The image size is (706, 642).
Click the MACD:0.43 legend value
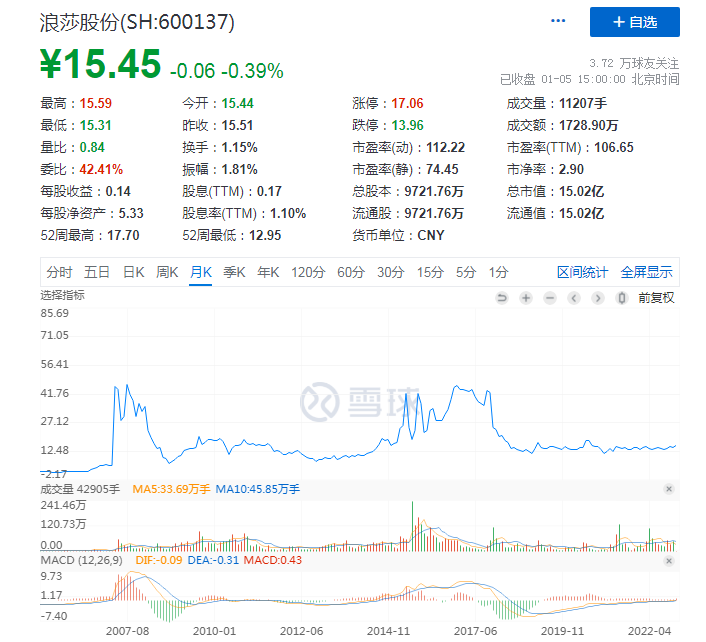click(x=273, y=561)
